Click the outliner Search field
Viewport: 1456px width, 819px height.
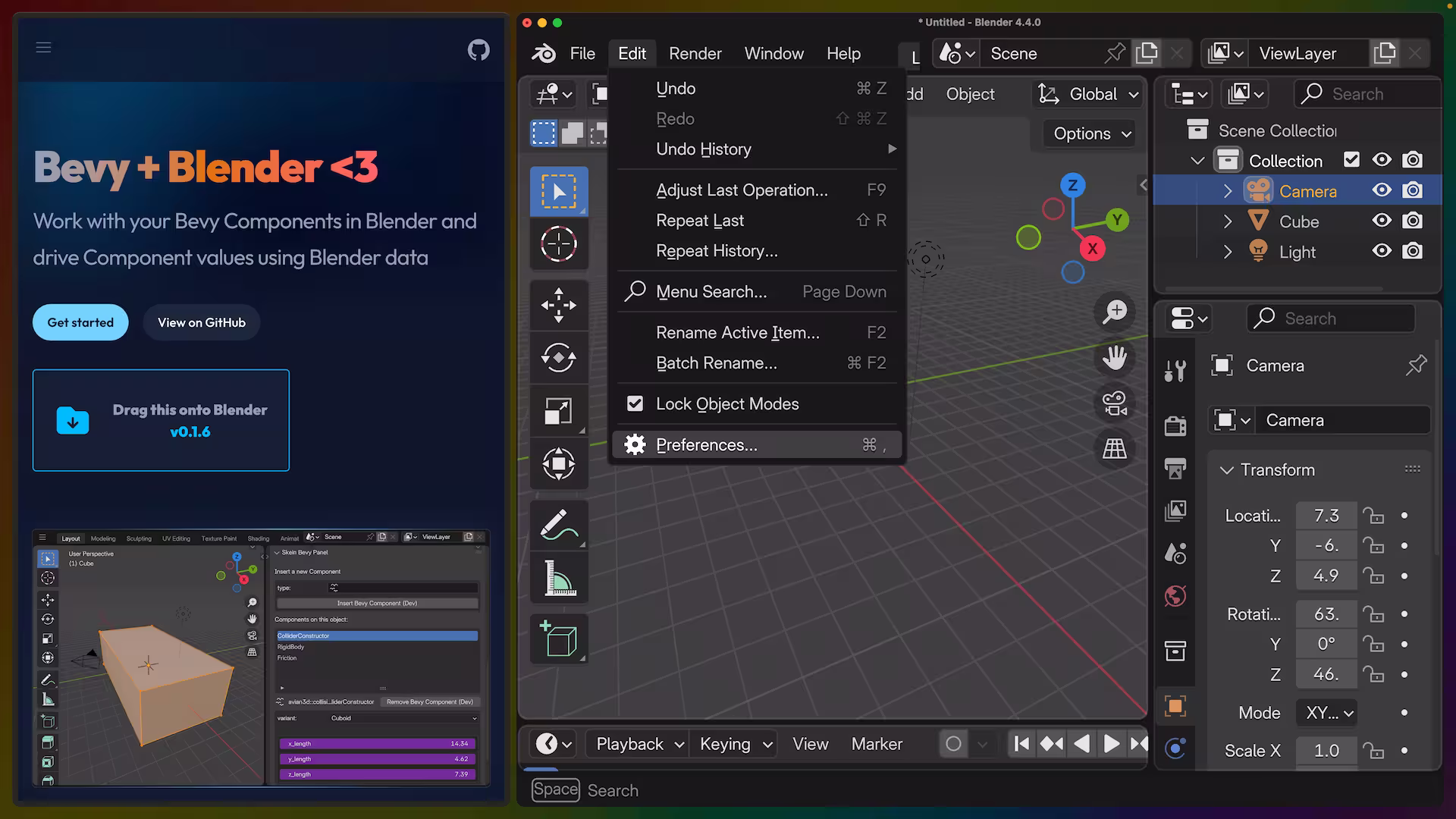pos(1369,94)
